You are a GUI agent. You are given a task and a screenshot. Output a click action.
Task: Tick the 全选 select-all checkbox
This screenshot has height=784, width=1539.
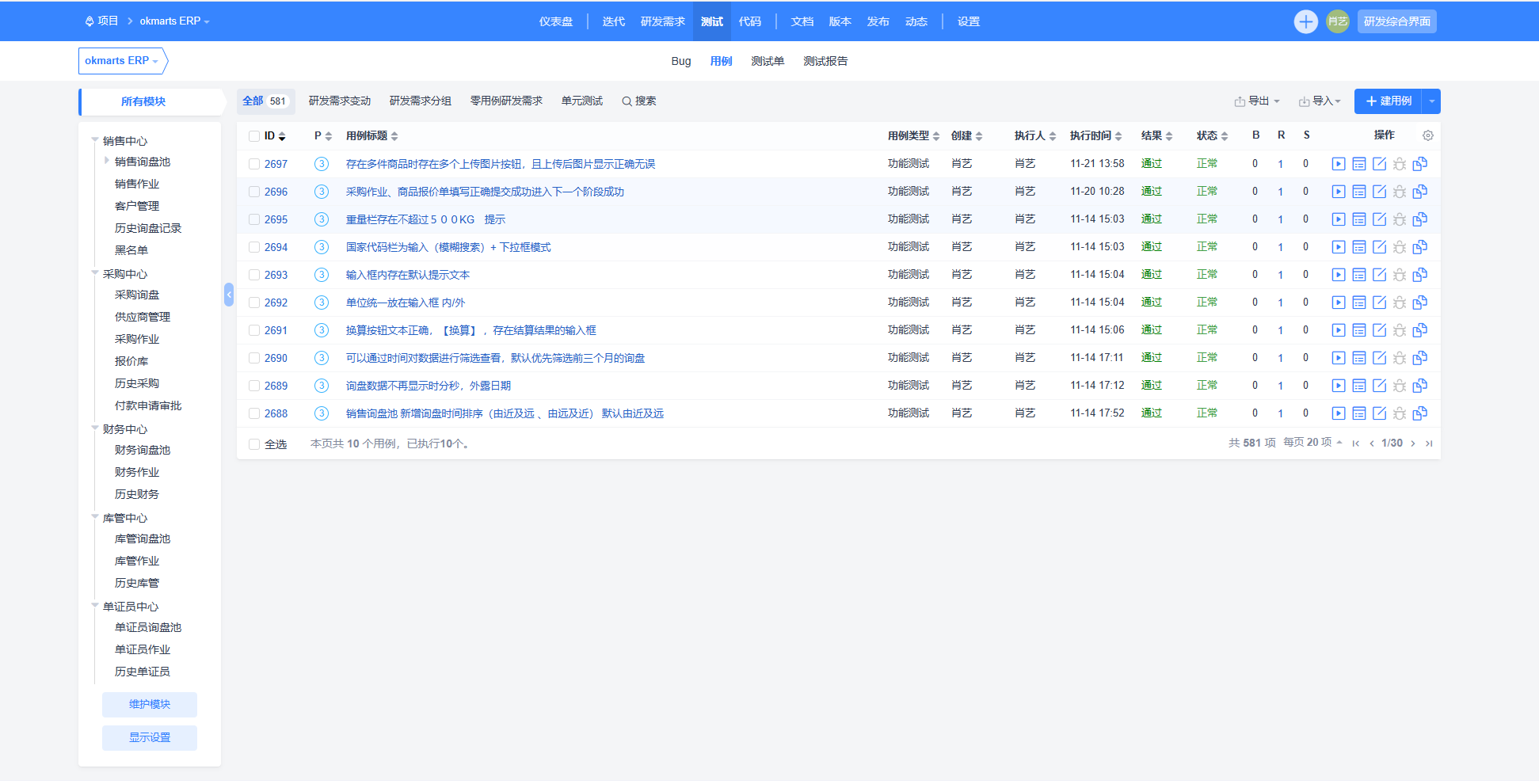[254, 444]
